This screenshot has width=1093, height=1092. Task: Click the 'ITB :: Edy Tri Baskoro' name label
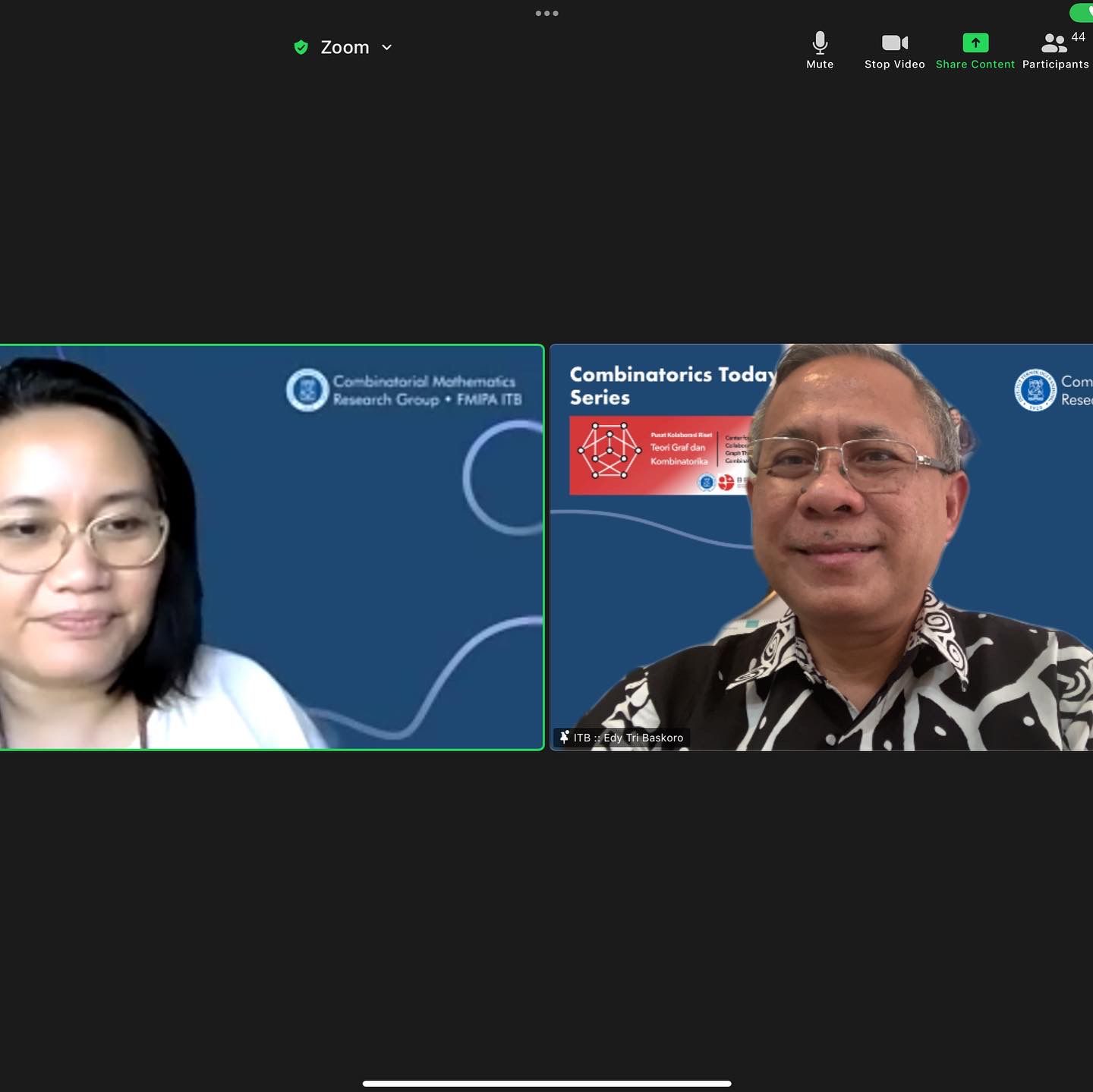tap(628, 738)
